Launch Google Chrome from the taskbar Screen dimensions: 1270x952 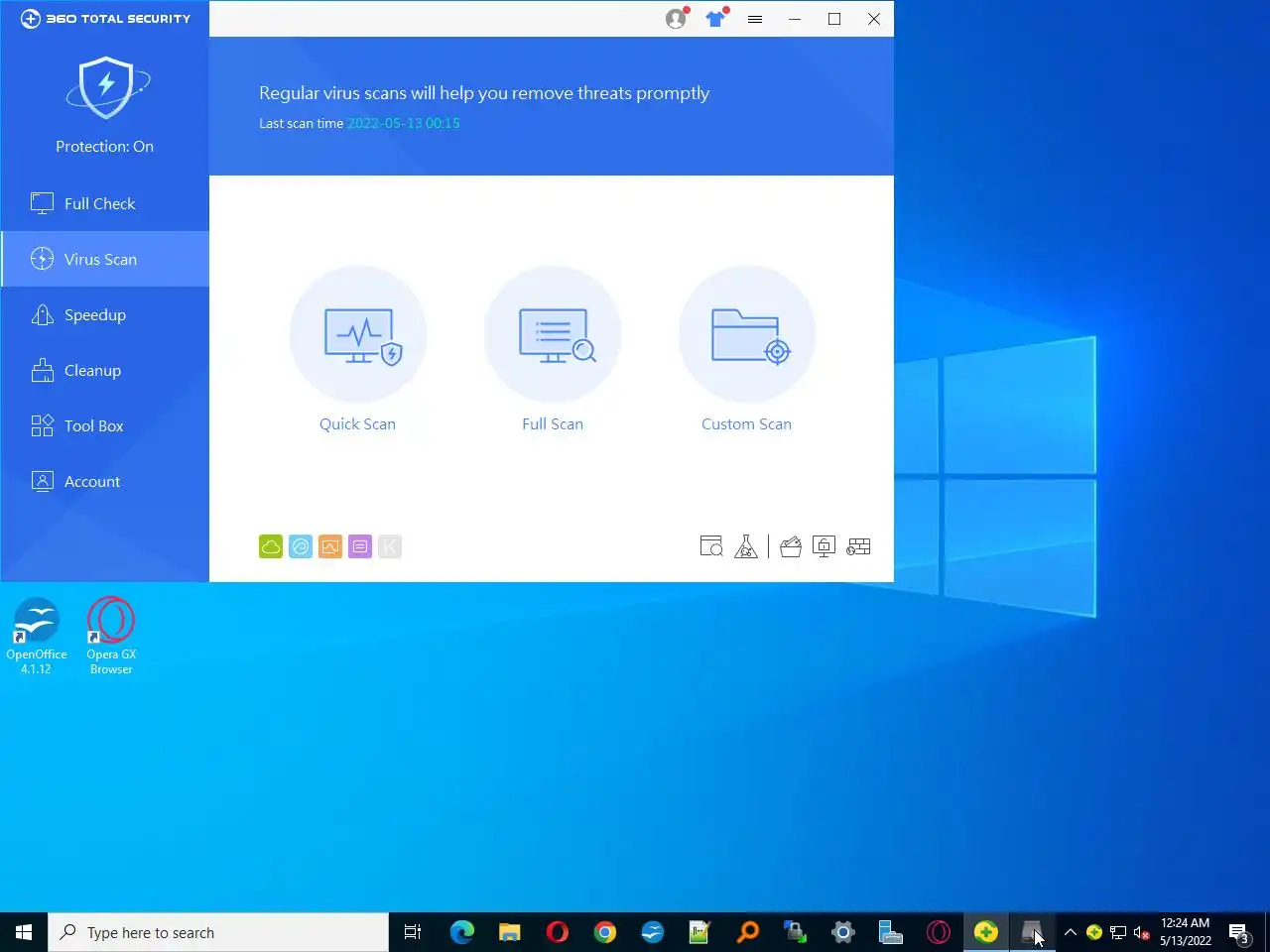coord(604,932)
